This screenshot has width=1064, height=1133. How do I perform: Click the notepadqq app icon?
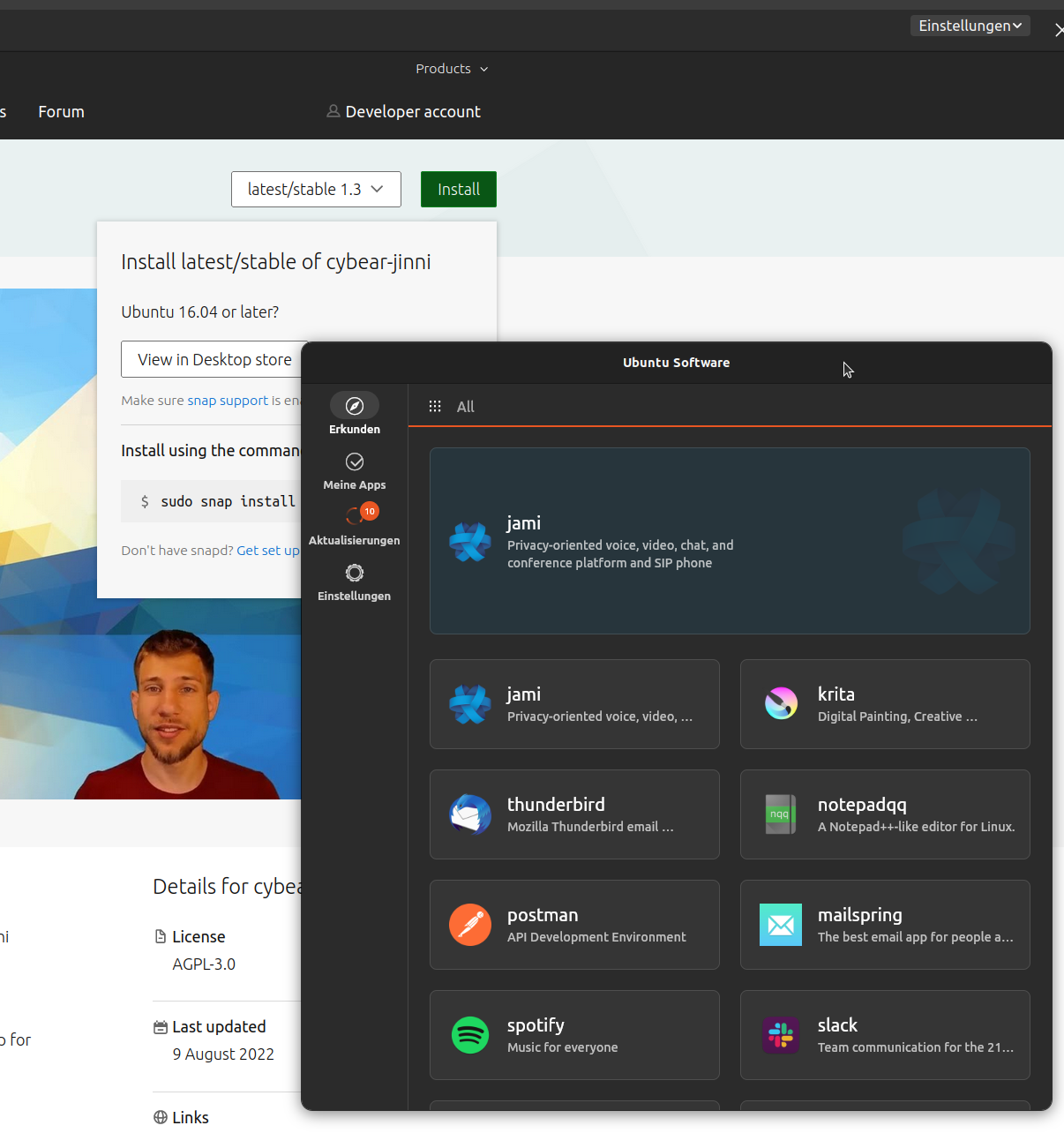point(781,814)
